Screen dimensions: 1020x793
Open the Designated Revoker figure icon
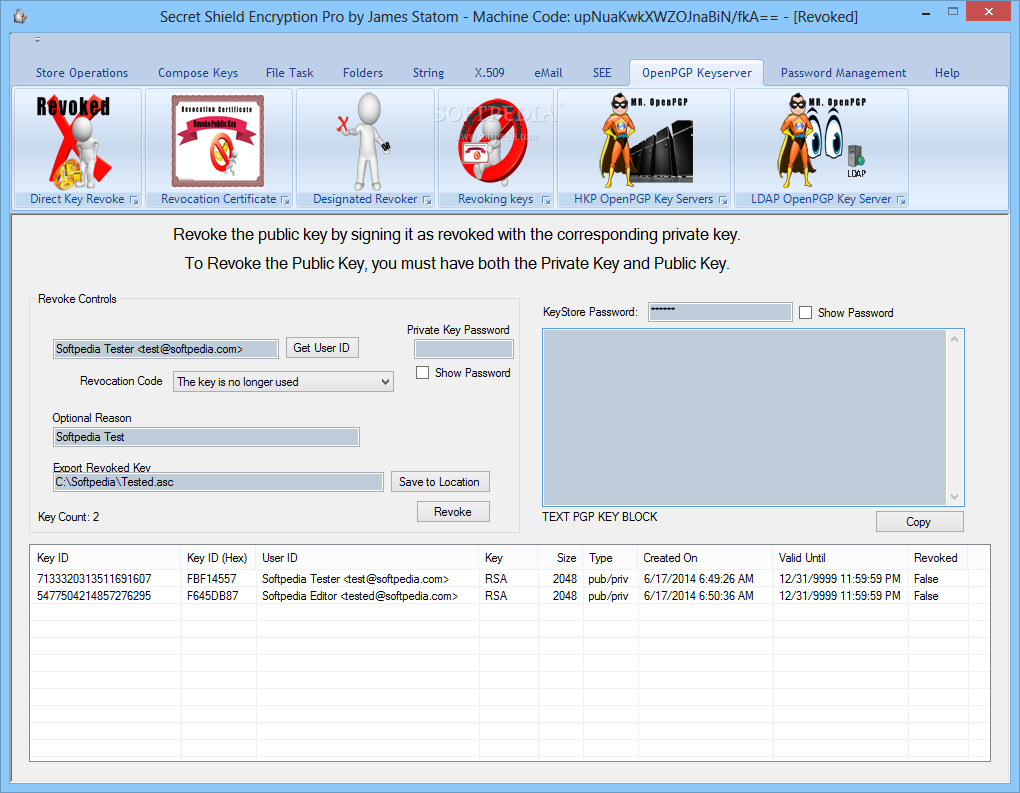pyautogui.click(x=365, y=141)
